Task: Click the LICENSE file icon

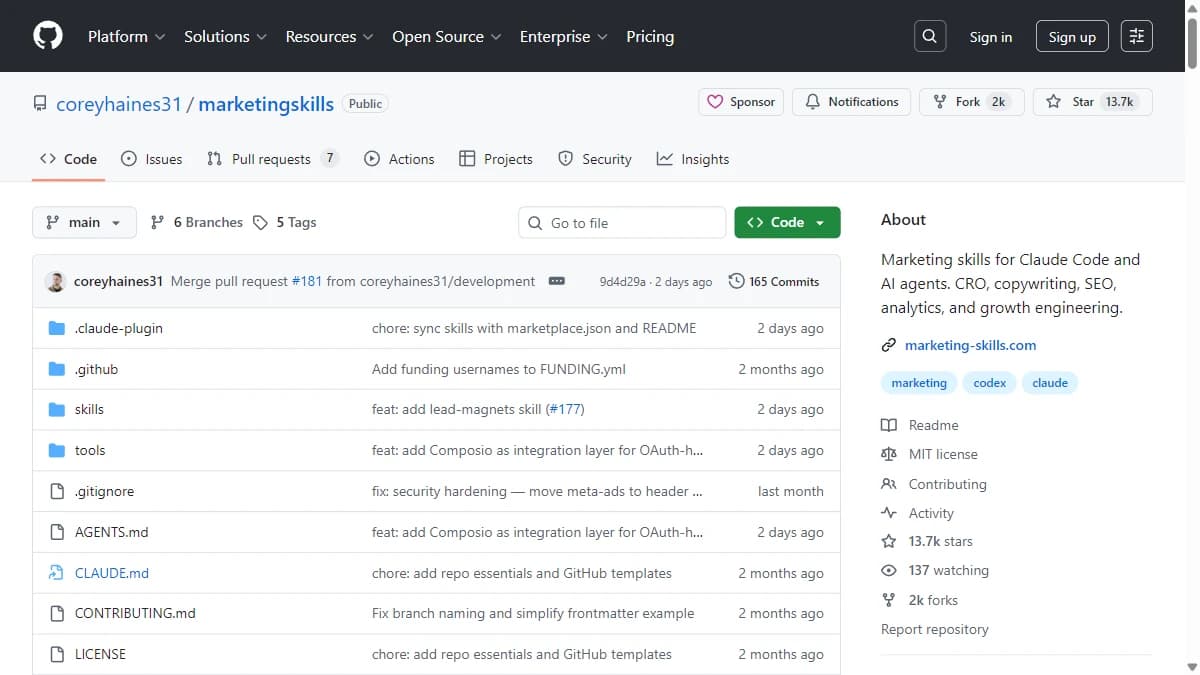Action: [57, 654]
